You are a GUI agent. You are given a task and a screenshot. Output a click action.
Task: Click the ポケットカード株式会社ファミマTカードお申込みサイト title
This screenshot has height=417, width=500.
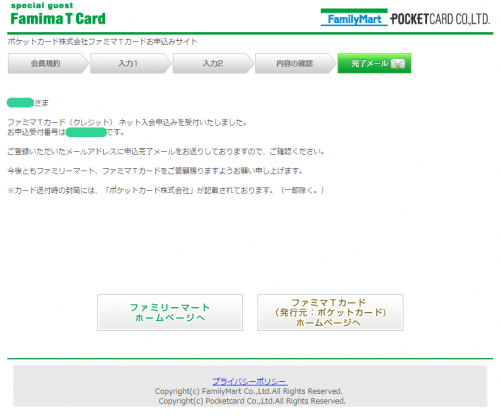point(102,42)
